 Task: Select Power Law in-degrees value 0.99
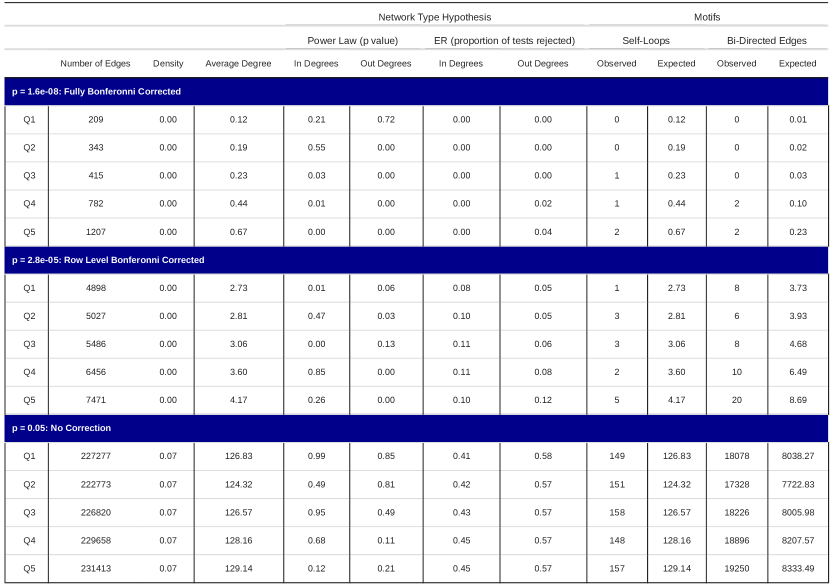click(x=317, y=456)
